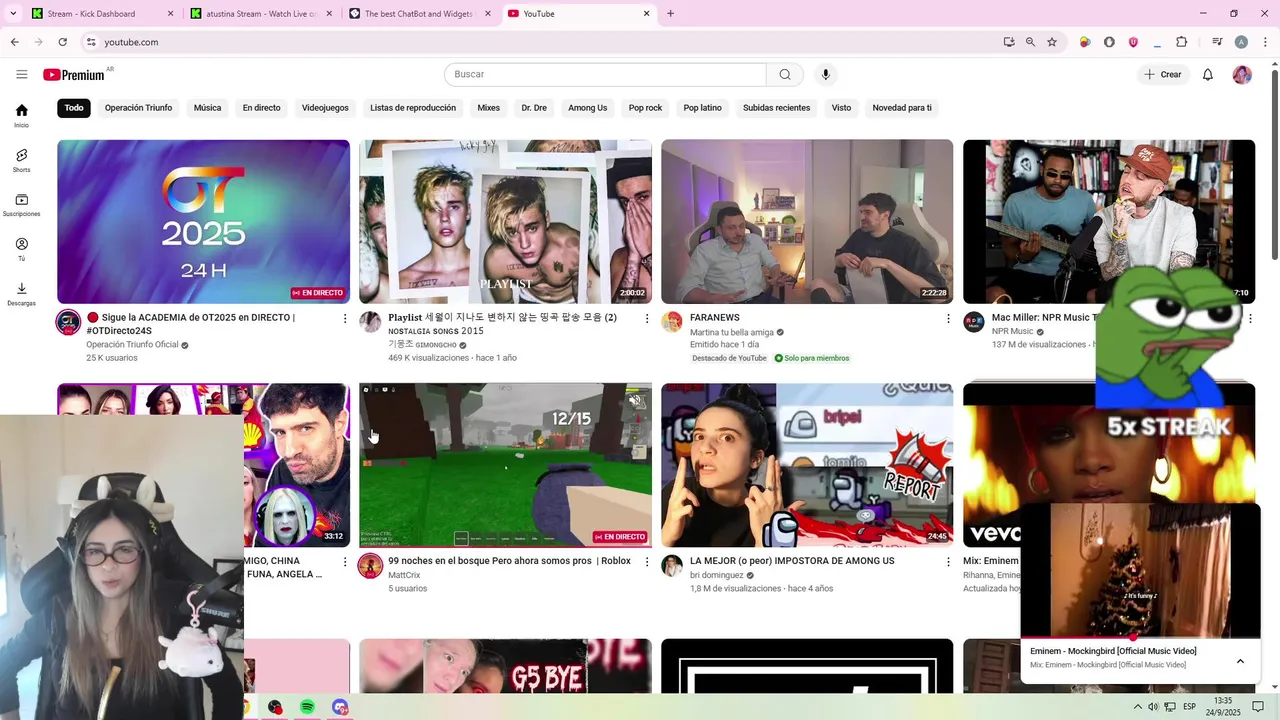
Task: Open Windows notification center icon
Action: 1259,707
